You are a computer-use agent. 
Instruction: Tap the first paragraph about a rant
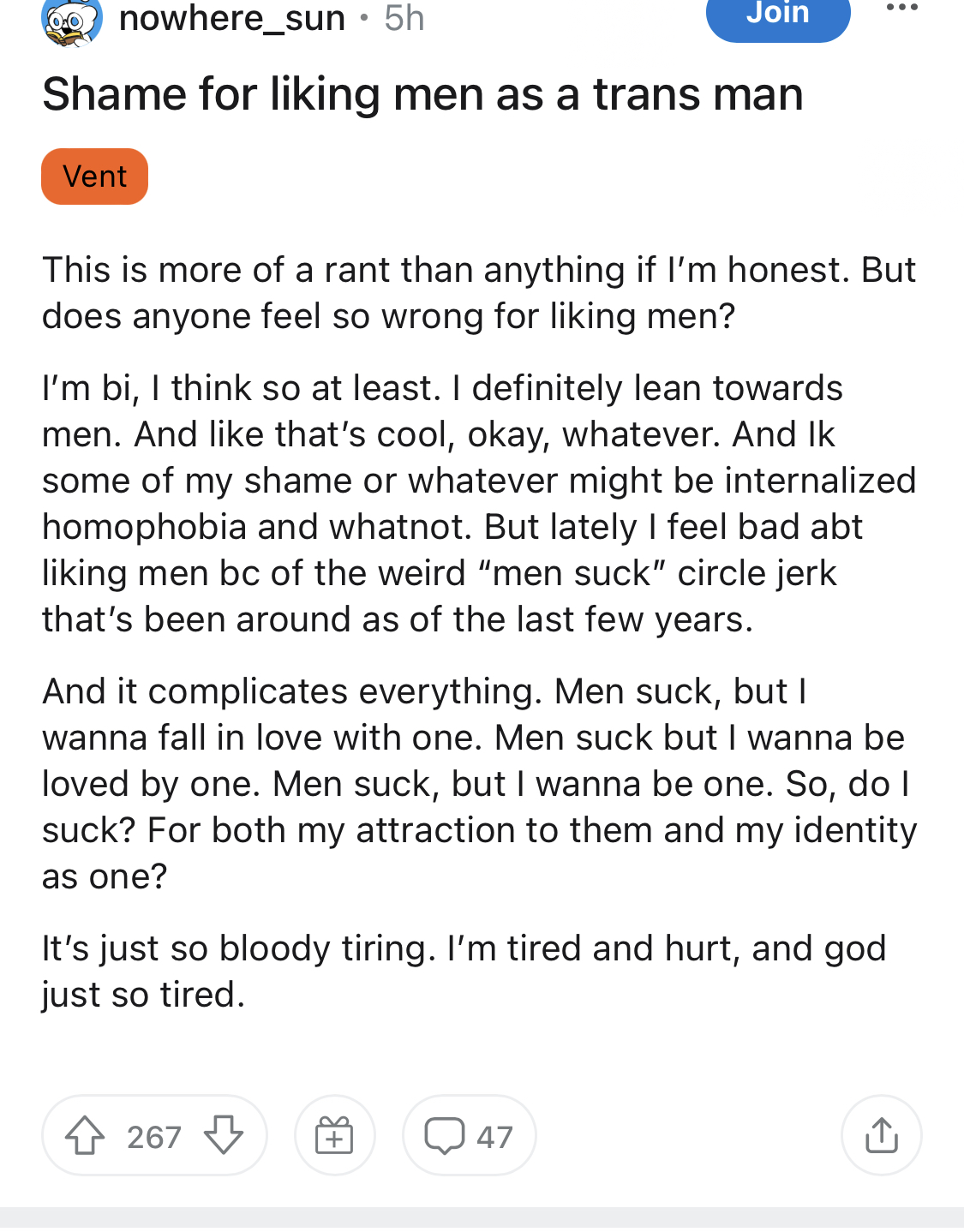click(x=479, y=293)
